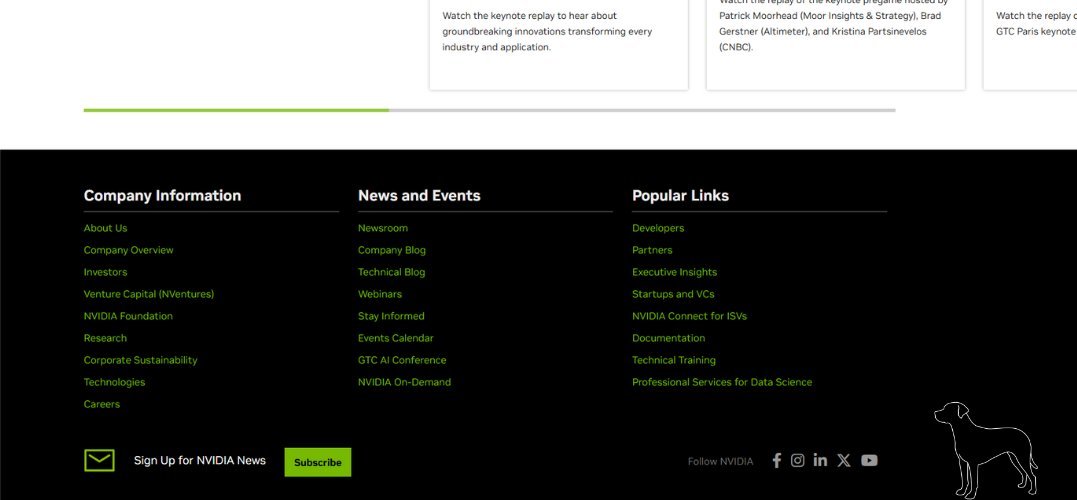Screen dimensions: 1077x500
Task: Open Company Blog link
Action: pyautogui.click(x=392, y=250)
